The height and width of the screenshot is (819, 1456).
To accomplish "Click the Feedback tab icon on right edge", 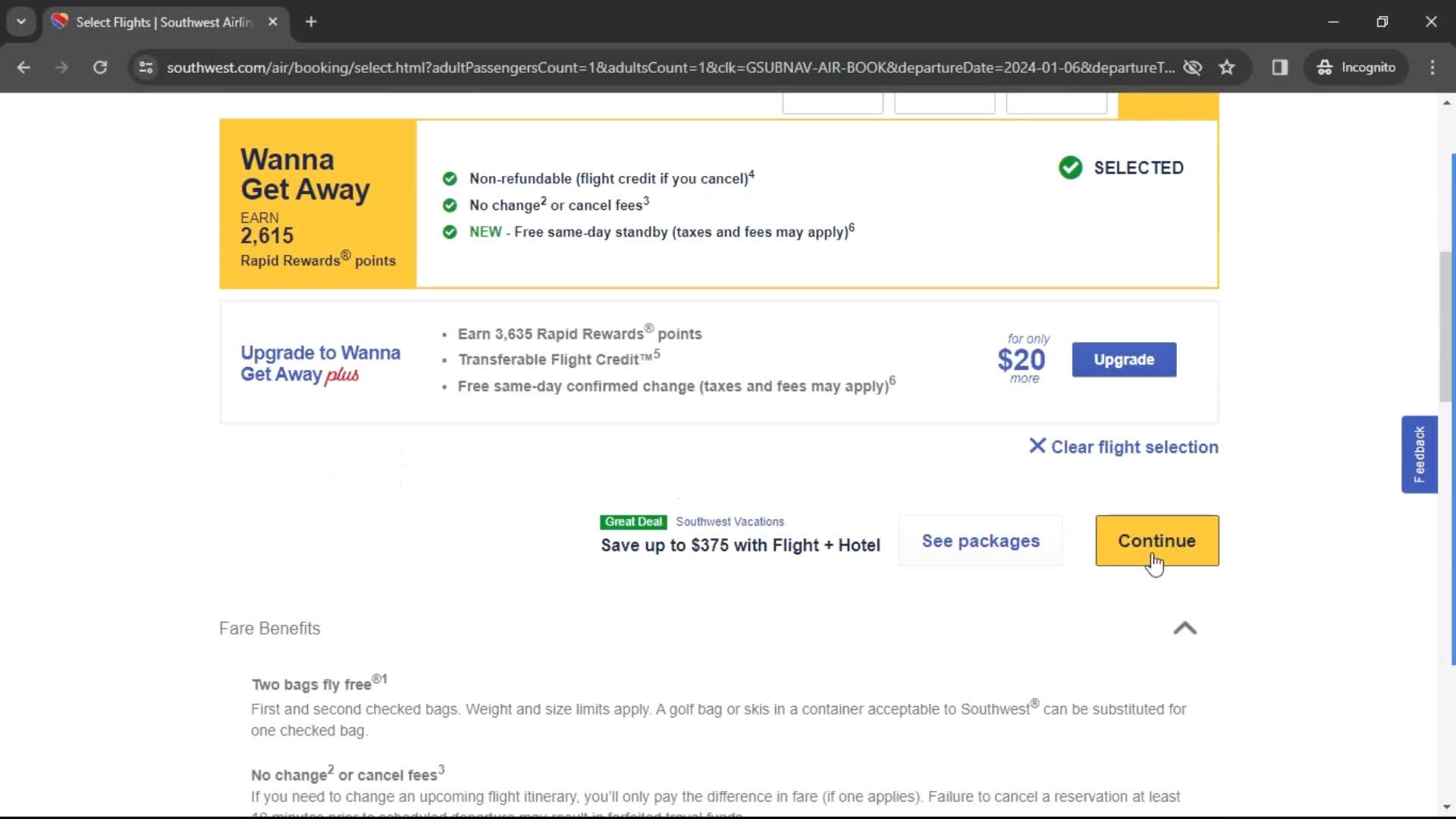I will tap(1420, 454).
